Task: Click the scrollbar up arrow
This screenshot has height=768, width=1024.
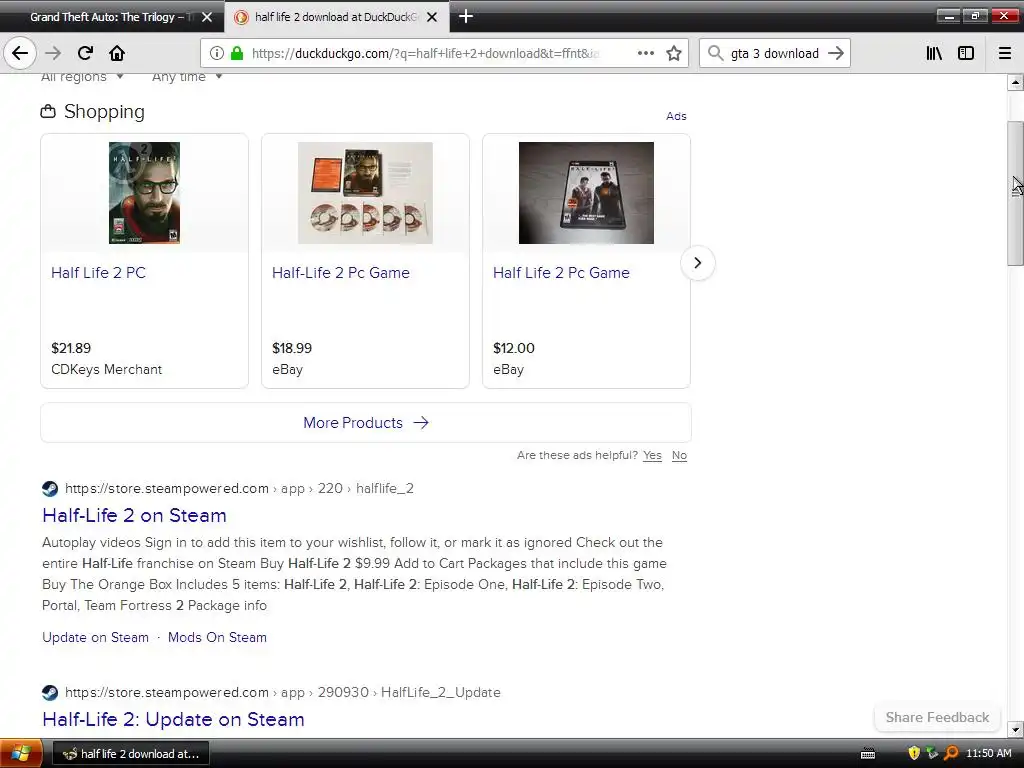Action: [x=1015, y=82]
